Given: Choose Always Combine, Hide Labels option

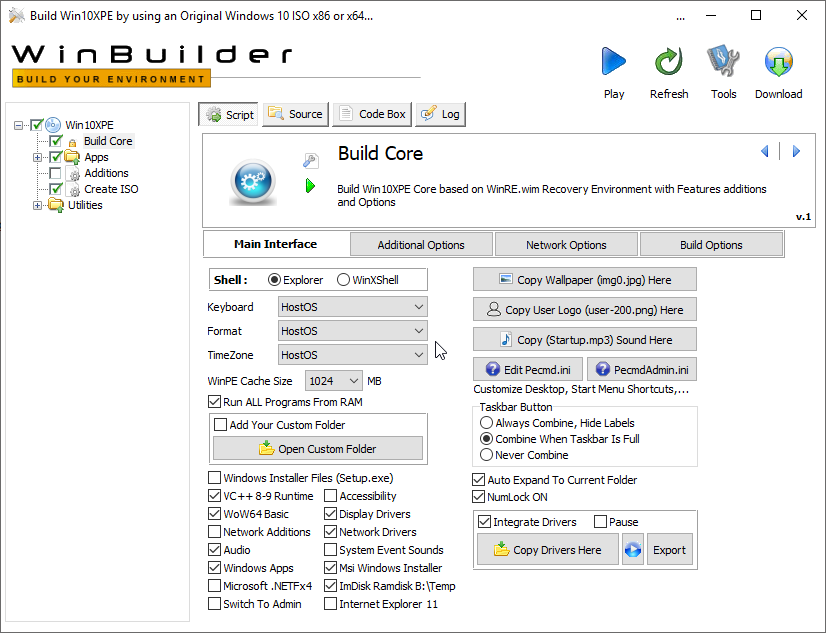Looking at the screenshot, I should point(486,423).
